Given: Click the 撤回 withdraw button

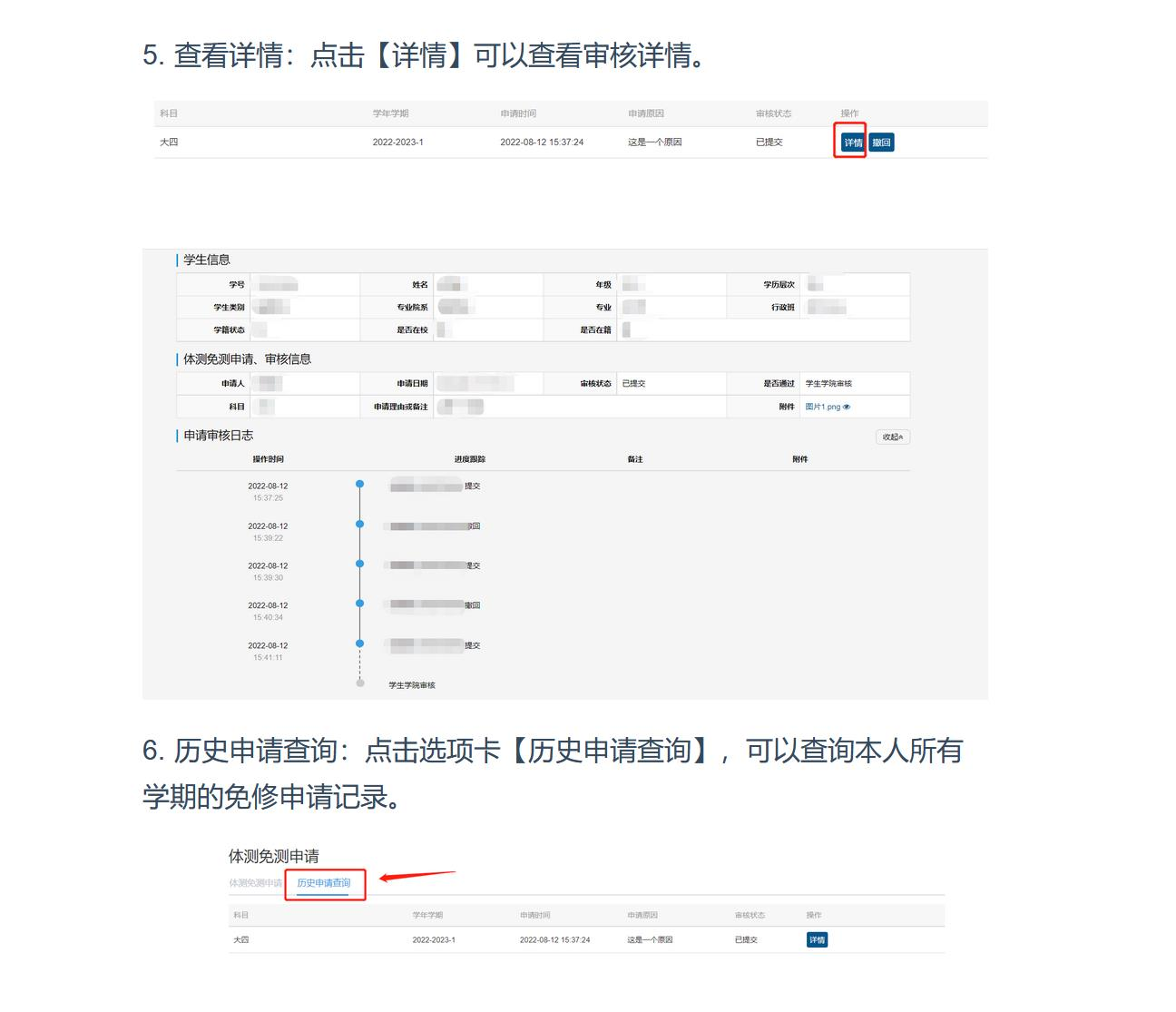Looking at the screenshot, I should tap(881, 142).
